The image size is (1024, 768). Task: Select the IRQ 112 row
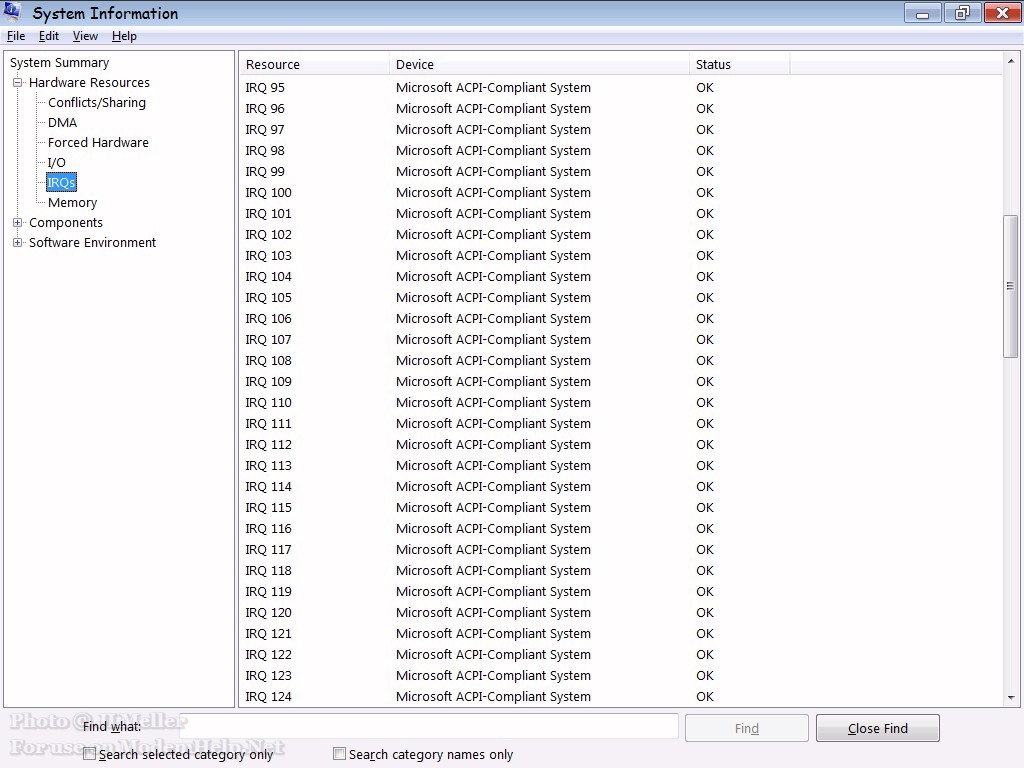pyautogui.click(x=620, y=444)
